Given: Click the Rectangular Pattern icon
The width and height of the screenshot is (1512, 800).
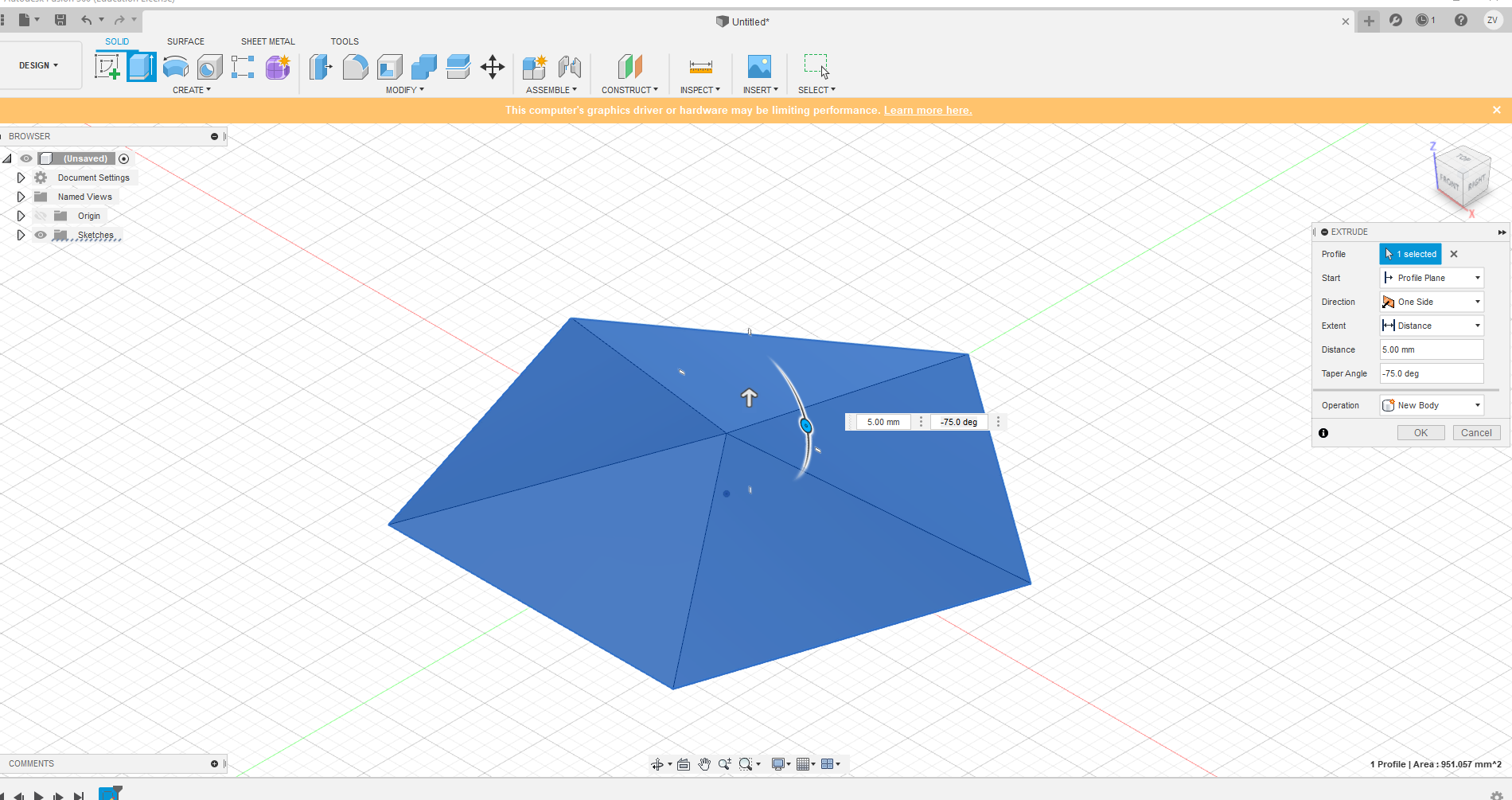Looking at the screenshot, I should (243, 67).
